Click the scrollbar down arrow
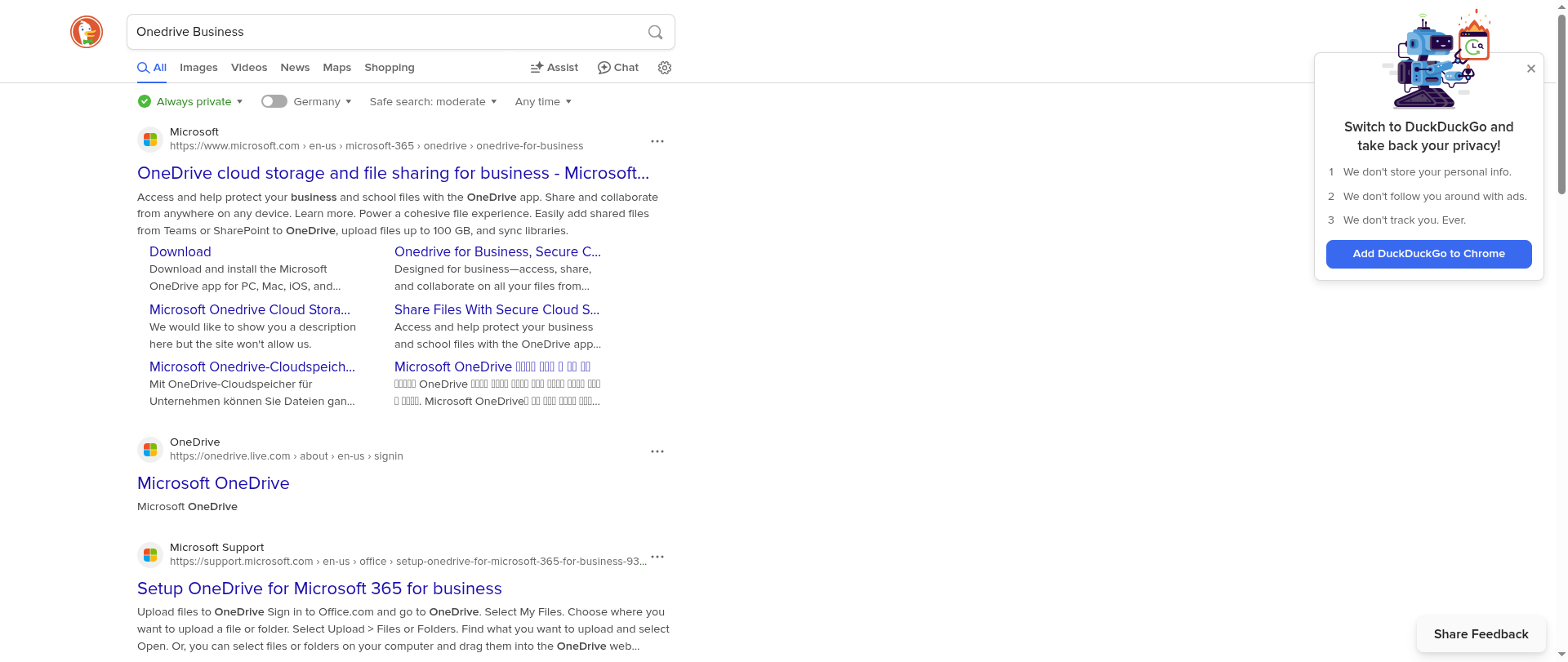1568x662 pixels. 1561,655
